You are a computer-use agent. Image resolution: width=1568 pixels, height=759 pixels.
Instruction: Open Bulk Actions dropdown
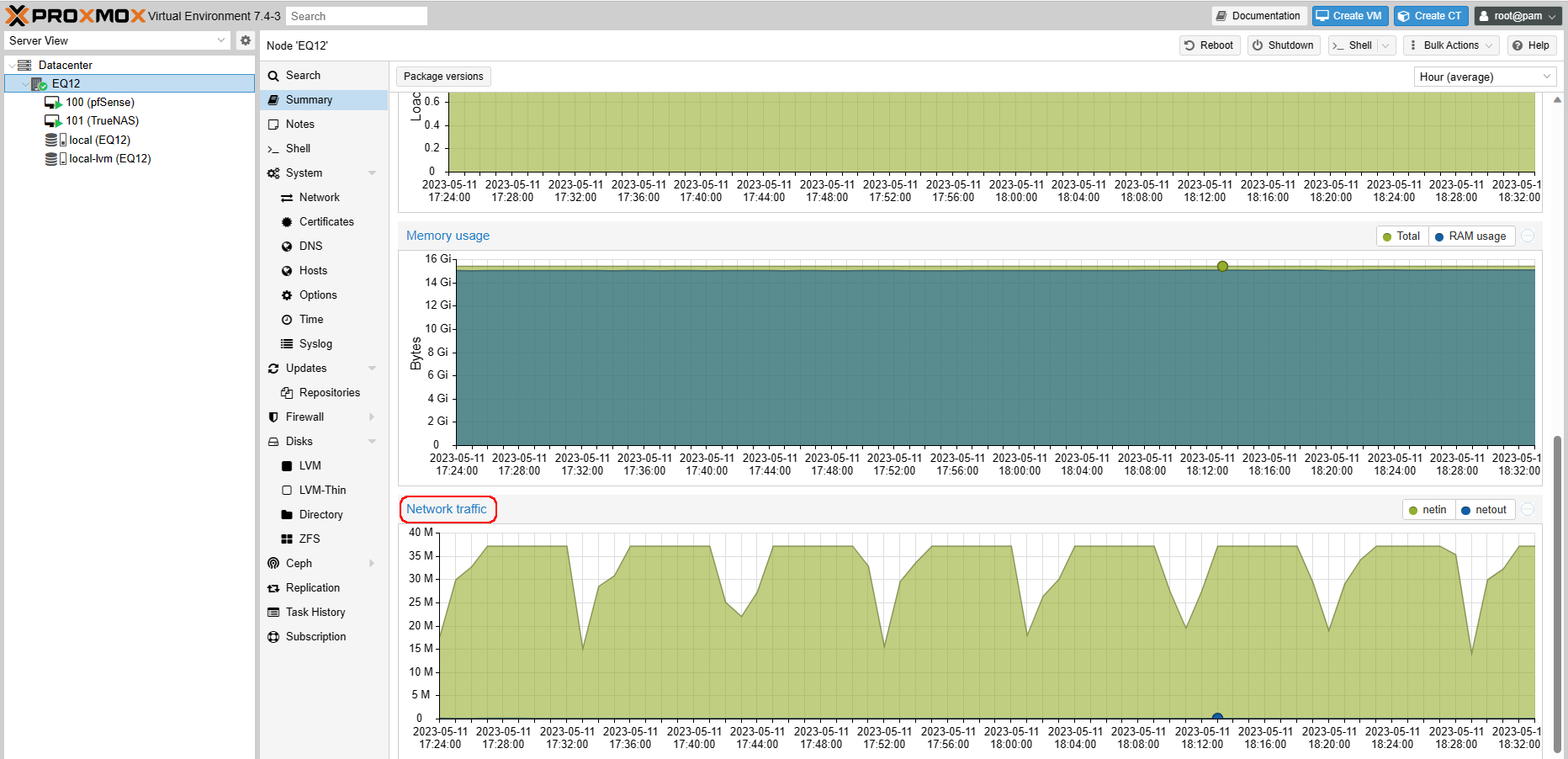(x=1451, y=45)
